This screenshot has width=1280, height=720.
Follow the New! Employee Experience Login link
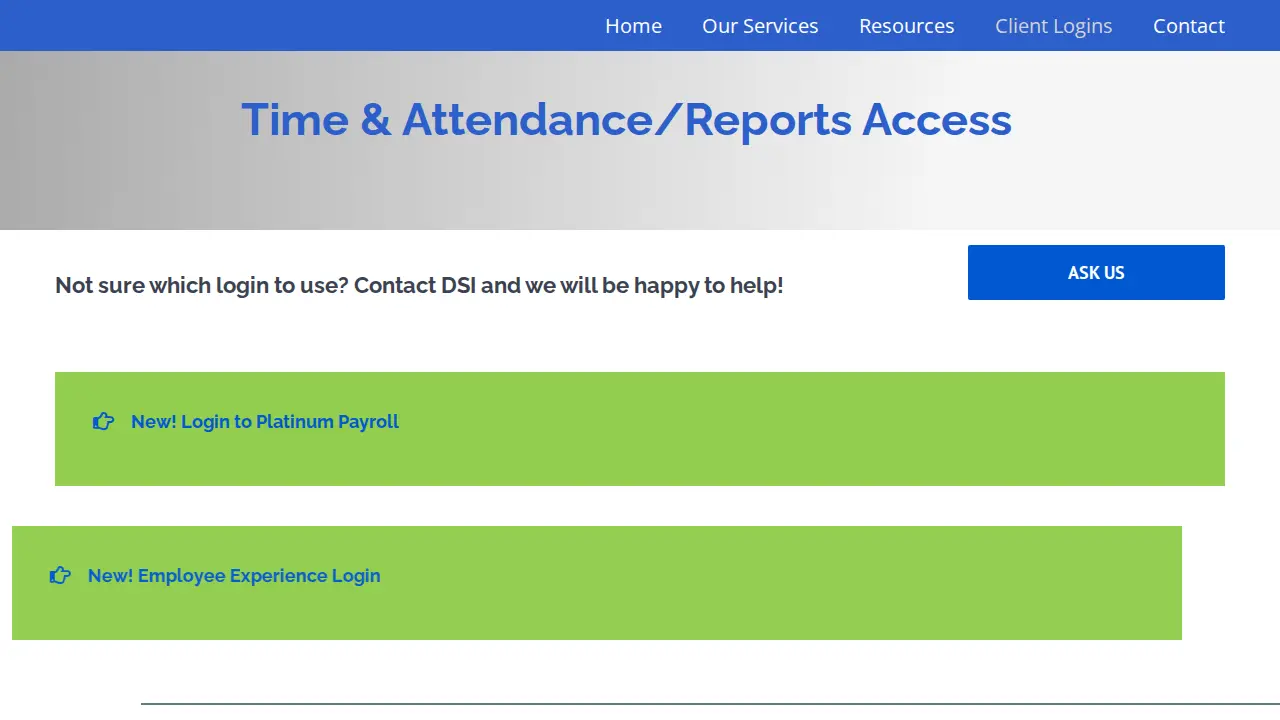pyautogui.click(x=234, y=576)
